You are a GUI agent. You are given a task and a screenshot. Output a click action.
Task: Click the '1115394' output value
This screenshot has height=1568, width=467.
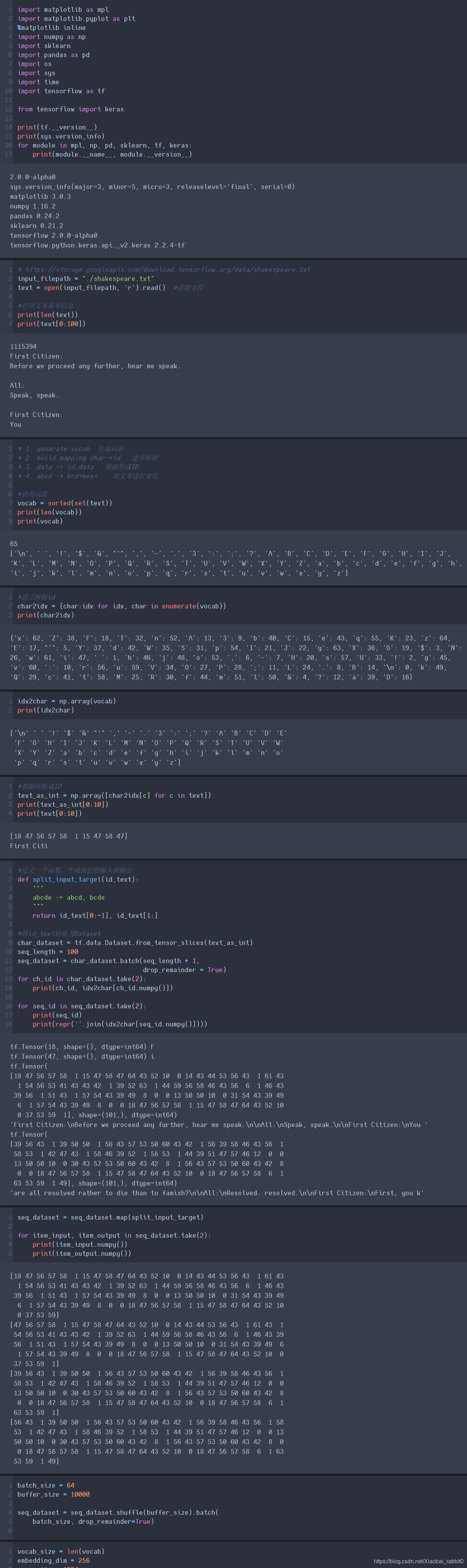point(23,346)
